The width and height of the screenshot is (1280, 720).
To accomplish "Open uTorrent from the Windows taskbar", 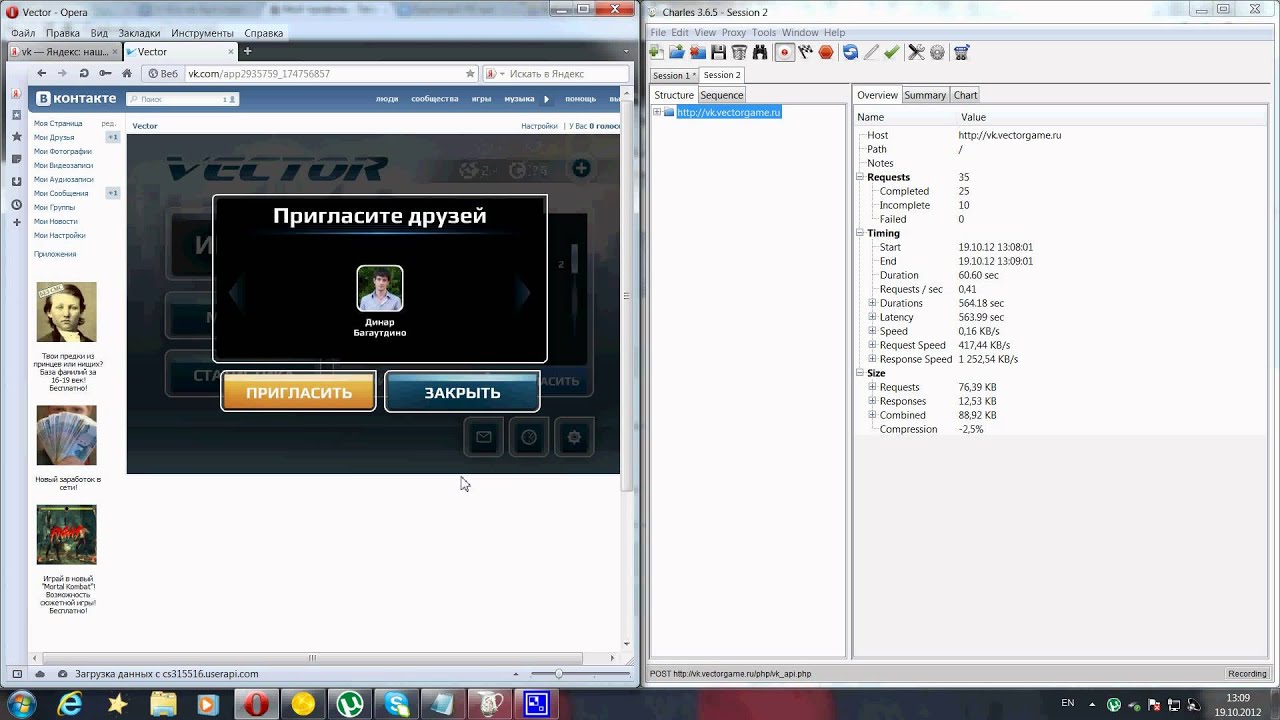I will pyautogui.click(x=350, y=704).
